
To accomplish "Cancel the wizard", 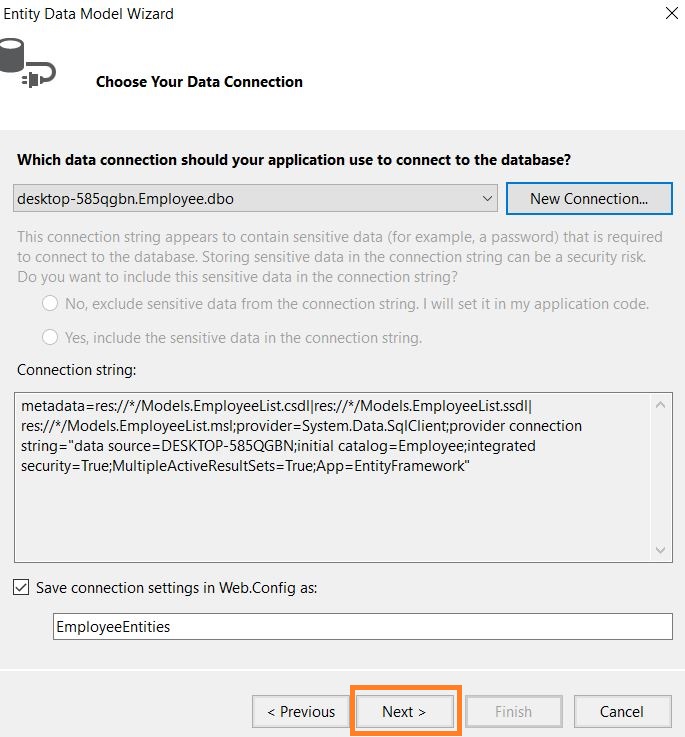I will (x=621, y=712).
